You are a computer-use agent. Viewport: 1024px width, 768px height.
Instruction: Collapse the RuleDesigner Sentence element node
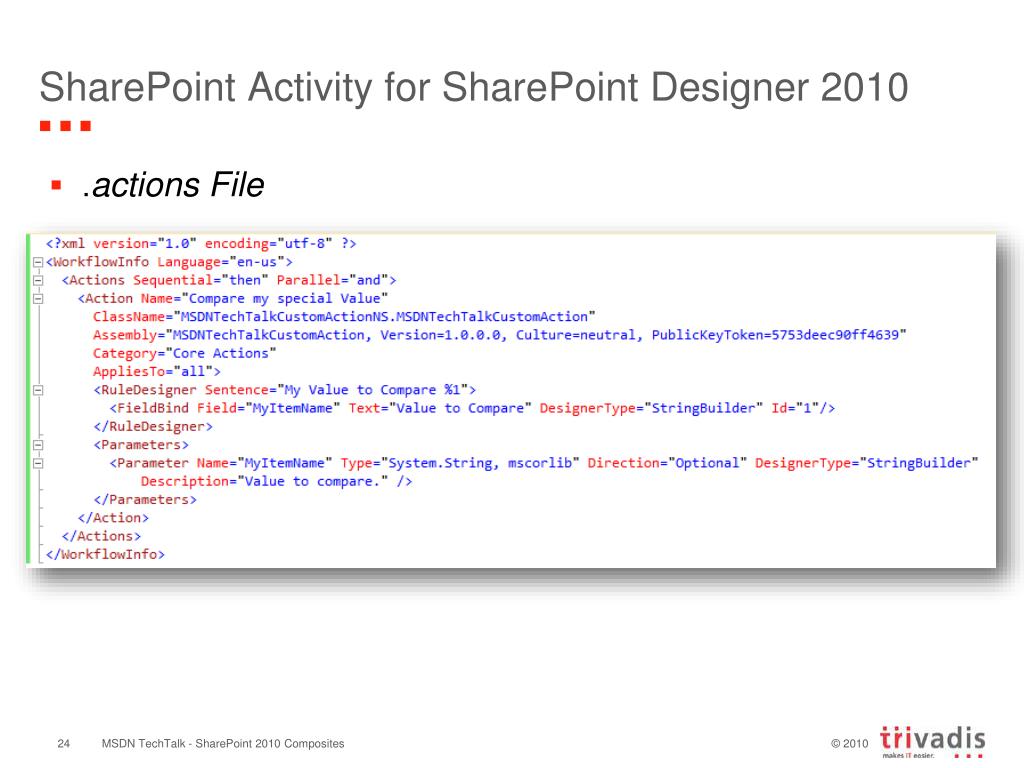tap(38, 391)
